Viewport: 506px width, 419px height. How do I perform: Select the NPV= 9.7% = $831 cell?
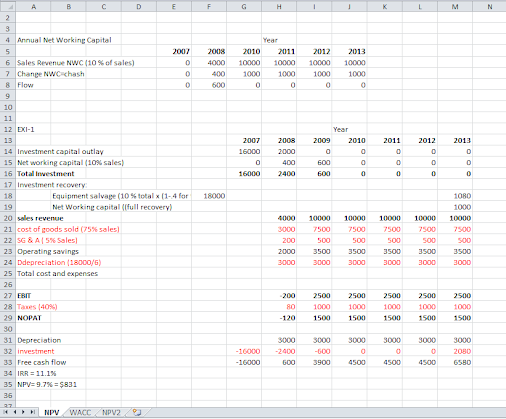pyautogui.click(x=47, y=384)
